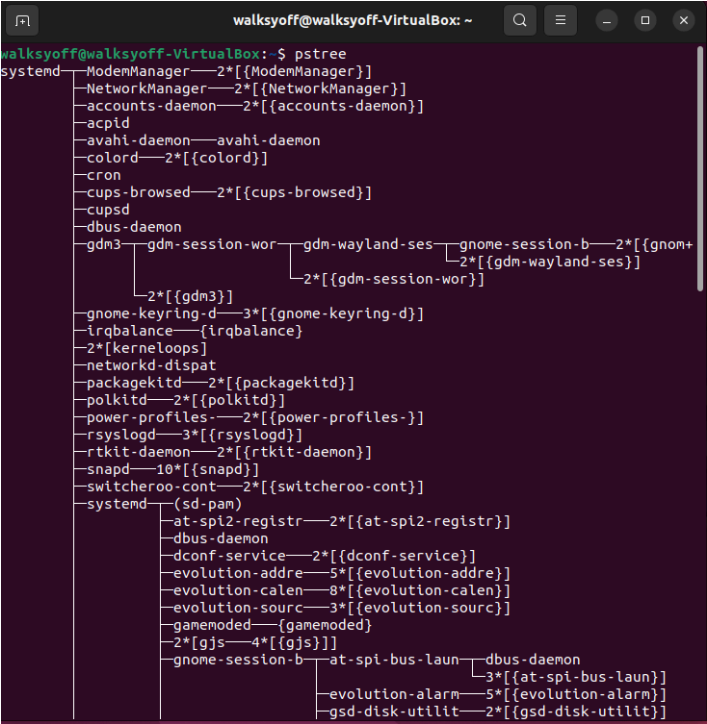Click the vertical scrollbar thumb
The image size is (707, 724).
(x=700, y=169)
